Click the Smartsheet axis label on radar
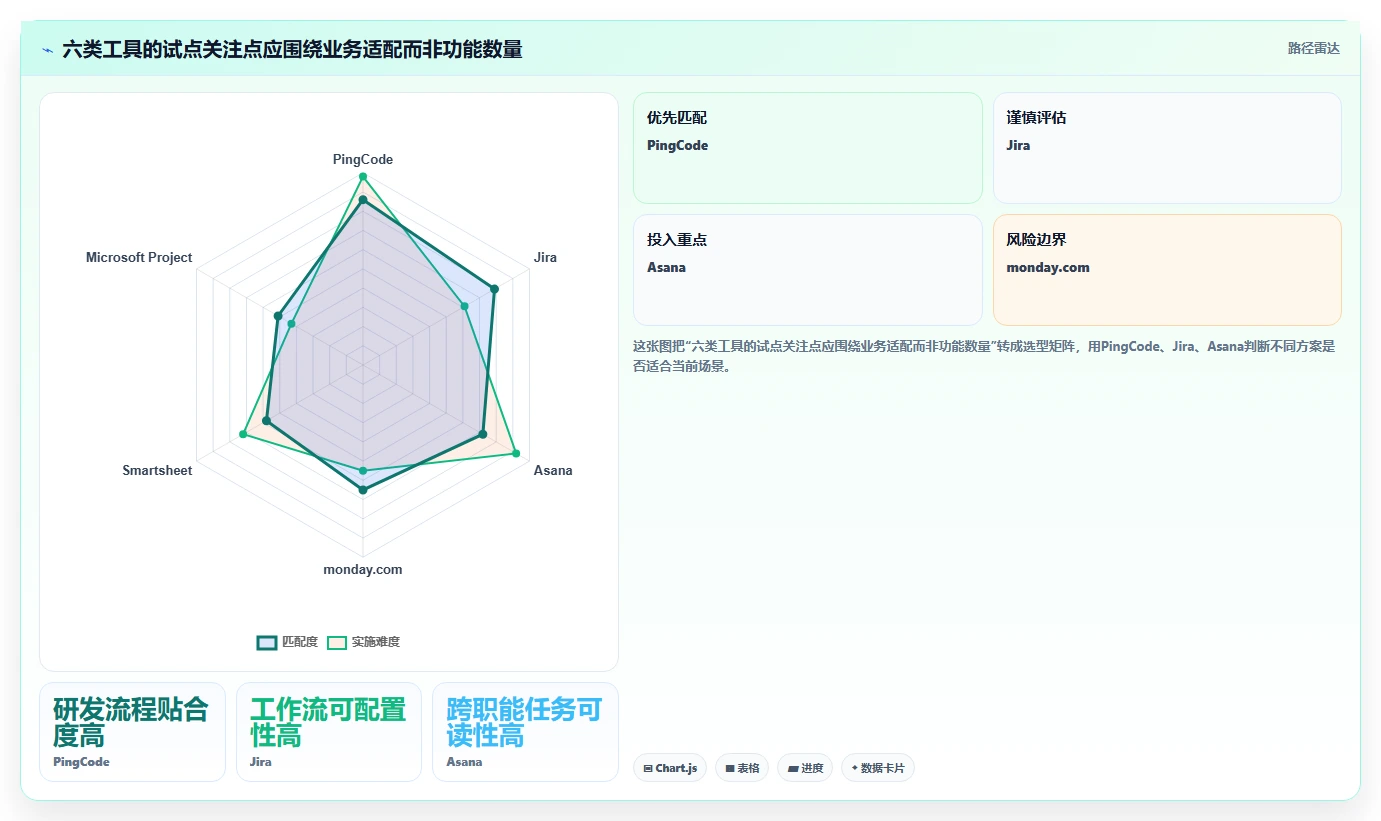This screenshot has width=1381, height=821. (x=157, y=470)
